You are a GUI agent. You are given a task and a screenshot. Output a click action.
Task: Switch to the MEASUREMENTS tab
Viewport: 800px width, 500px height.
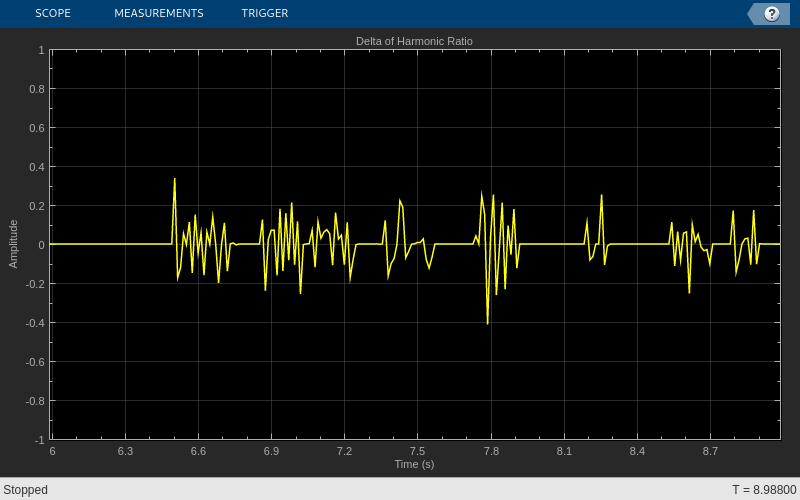pos(159,13)
